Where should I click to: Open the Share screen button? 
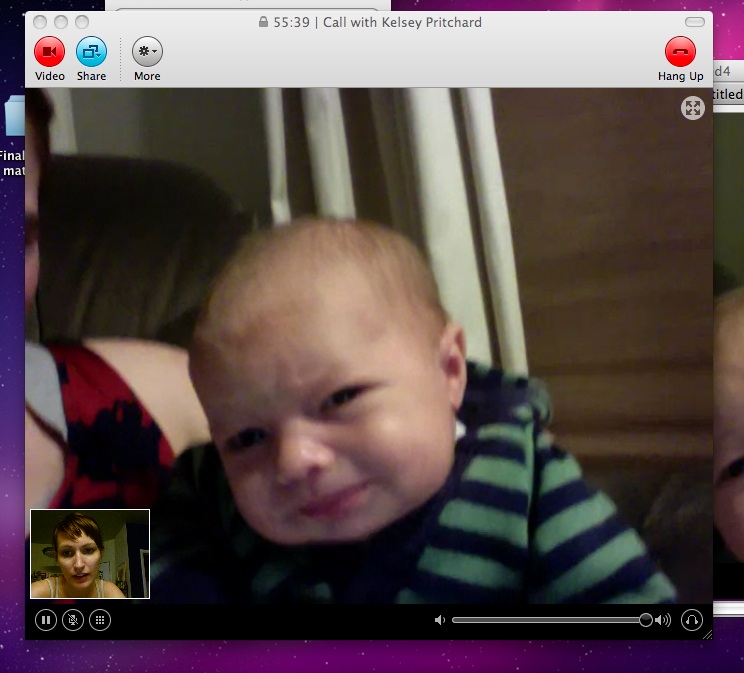click(x=91, y=51)
